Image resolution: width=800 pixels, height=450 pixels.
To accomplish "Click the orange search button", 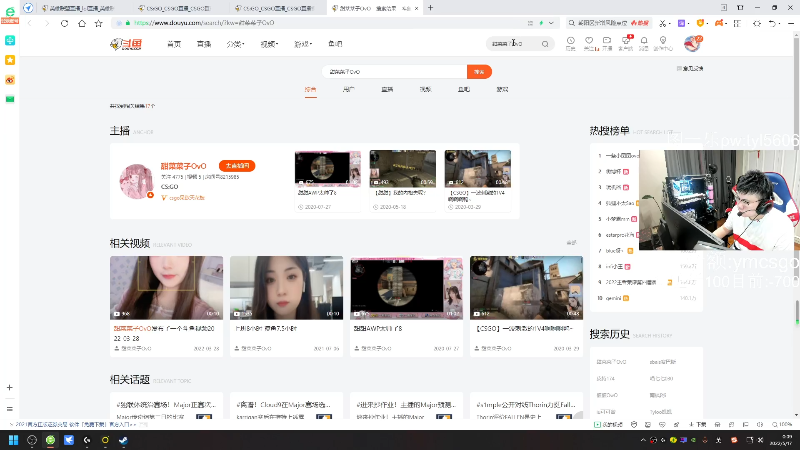I will [x=479, y=72].
